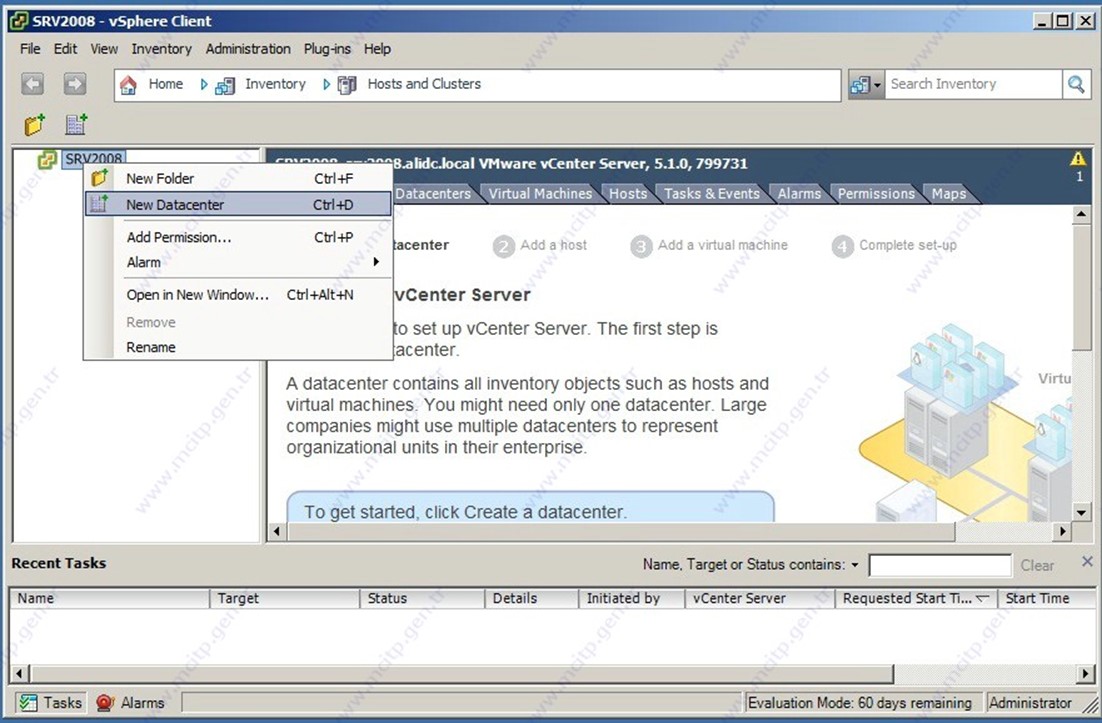
Task: Switch to the Tasks & Events tab
Action: coord(712,193)
